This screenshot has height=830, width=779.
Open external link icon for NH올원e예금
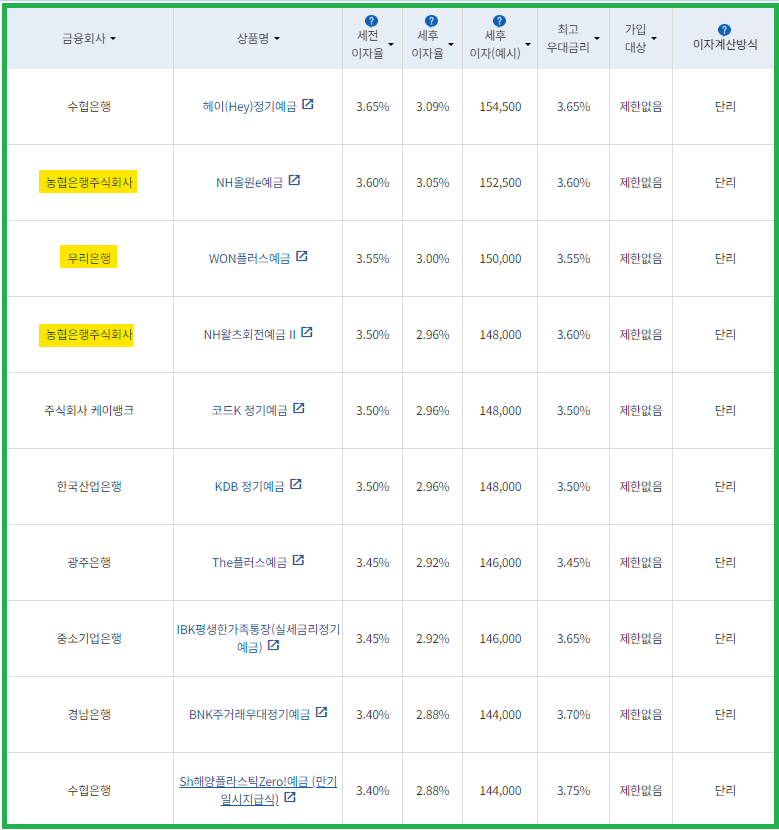coord(294,181)
